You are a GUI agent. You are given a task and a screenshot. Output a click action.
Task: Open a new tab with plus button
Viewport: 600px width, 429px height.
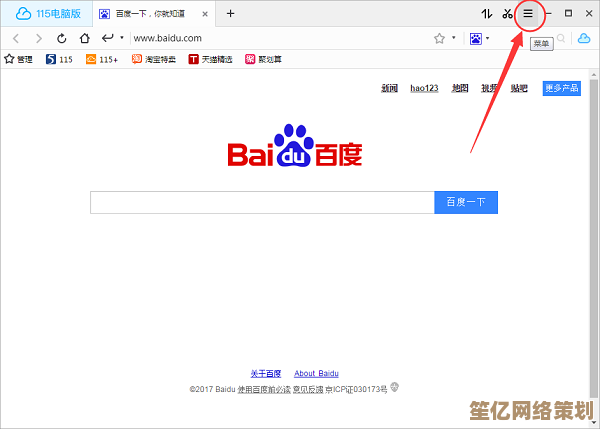point(230,13)
